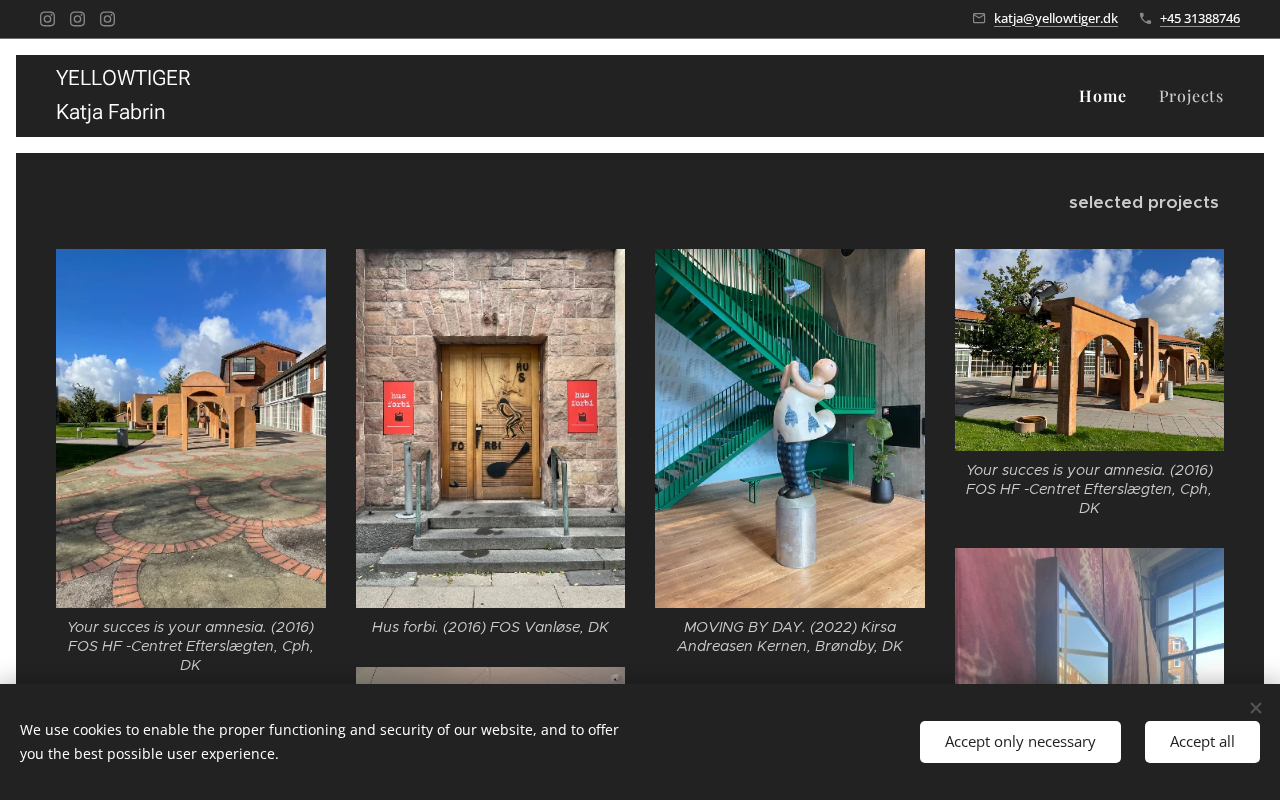Screen dimensions: 1280x800
Task: Click the katja@yellowtiger.dk email link
Action: click(x=1055, y=18)
